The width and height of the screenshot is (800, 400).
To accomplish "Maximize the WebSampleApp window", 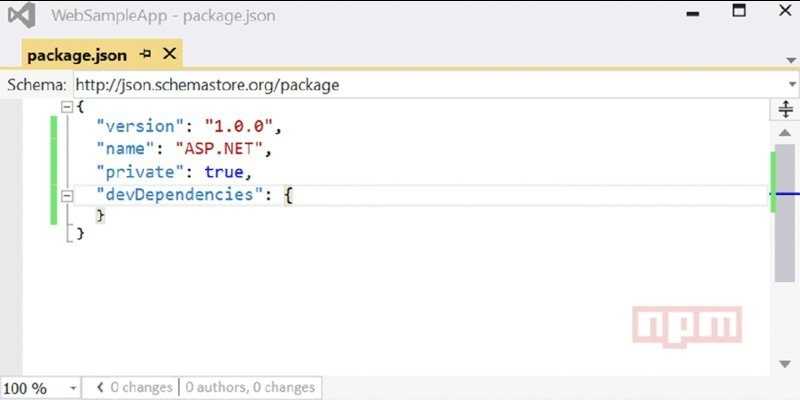I will click(x=739, y=11).
